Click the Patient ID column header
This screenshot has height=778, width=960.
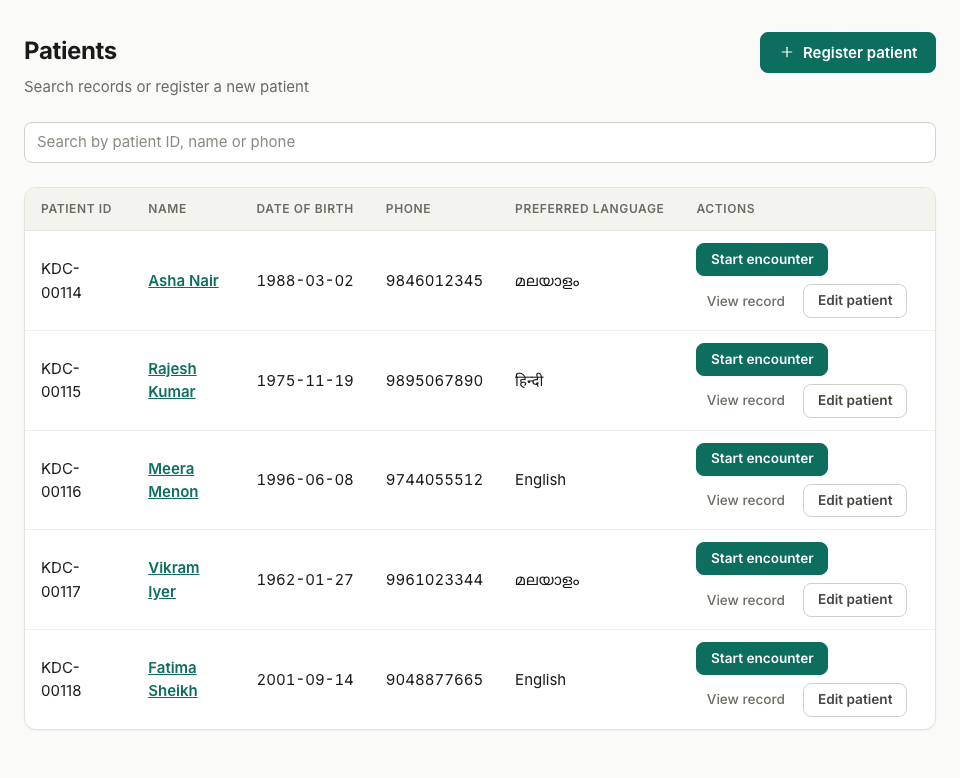coord(76,209)
